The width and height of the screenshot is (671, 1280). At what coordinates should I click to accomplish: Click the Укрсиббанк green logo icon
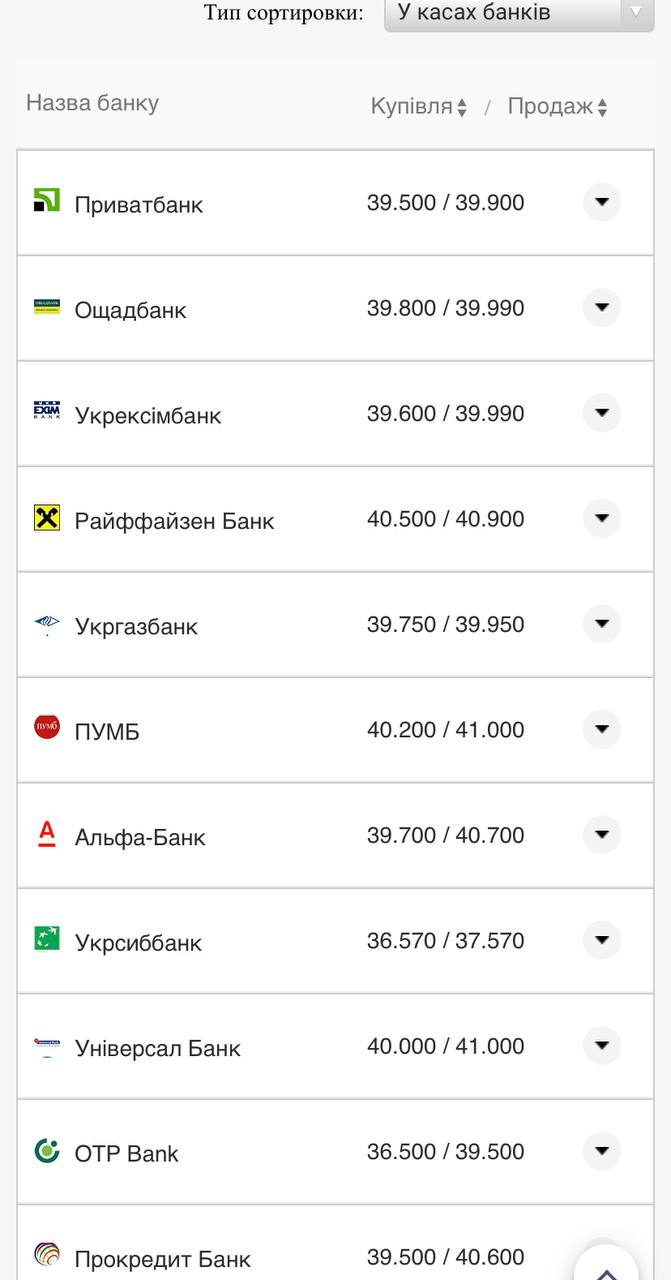[47, 938]
